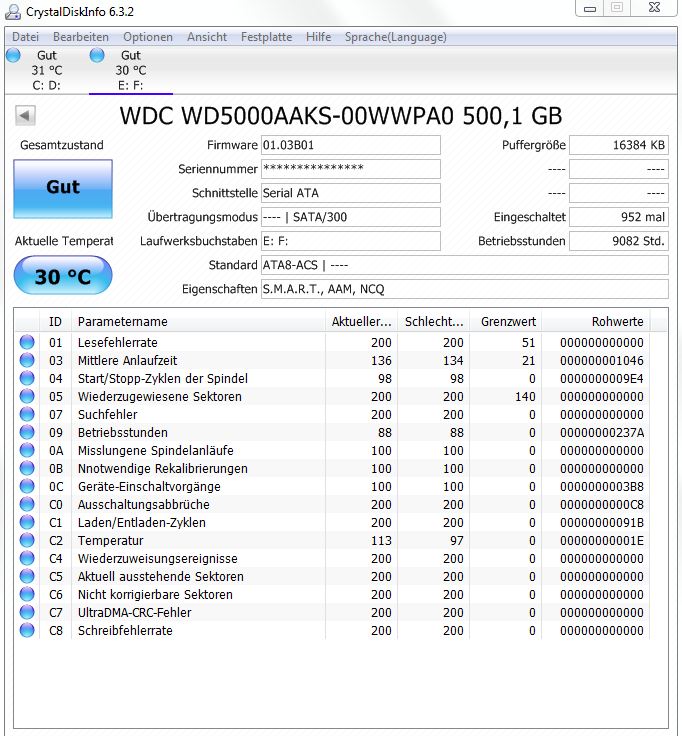Click status icon for Wiederzugewiesene Sektoren
This screenshot has width=682, height=736.
click(27, 396)
